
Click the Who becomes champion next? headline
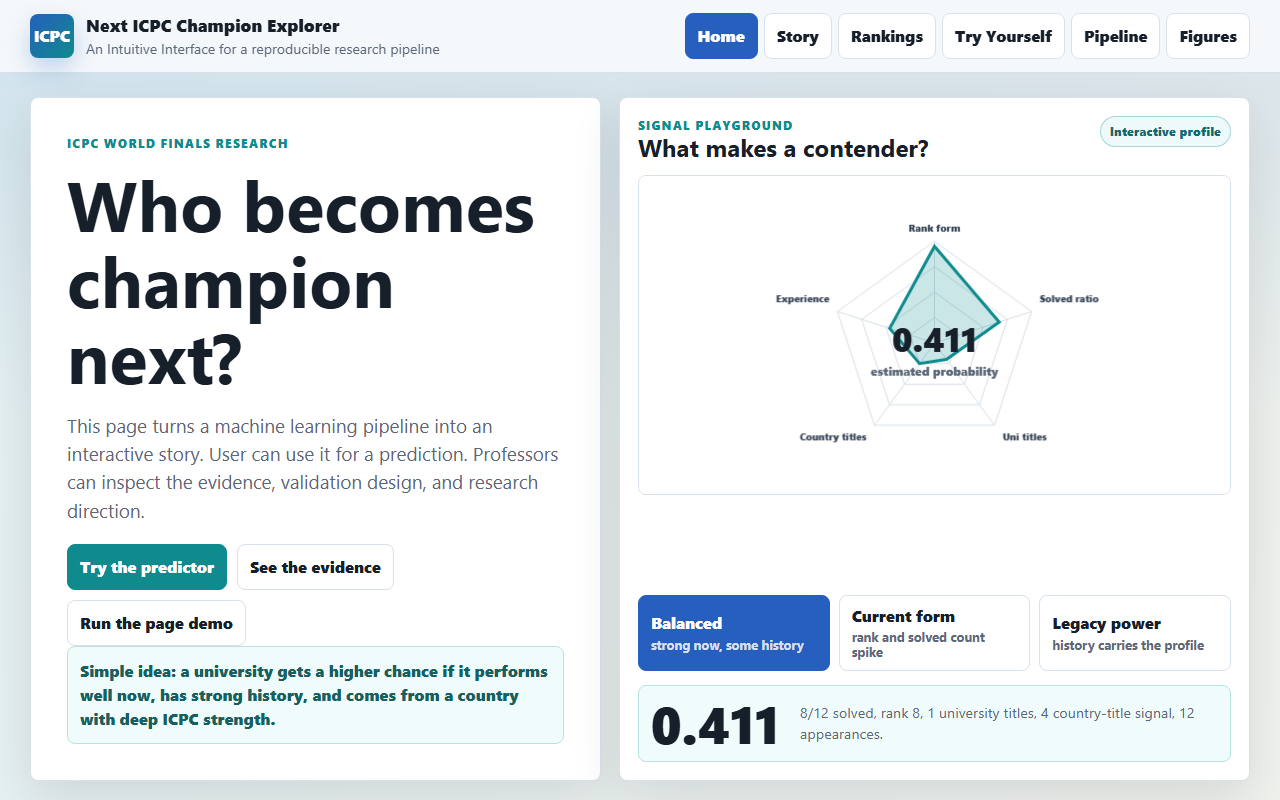(301, 284)
